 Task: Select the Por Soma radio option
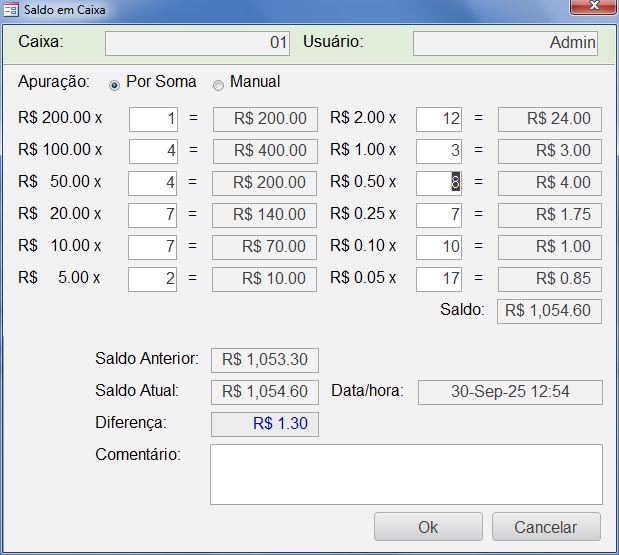tap(114, 84)
